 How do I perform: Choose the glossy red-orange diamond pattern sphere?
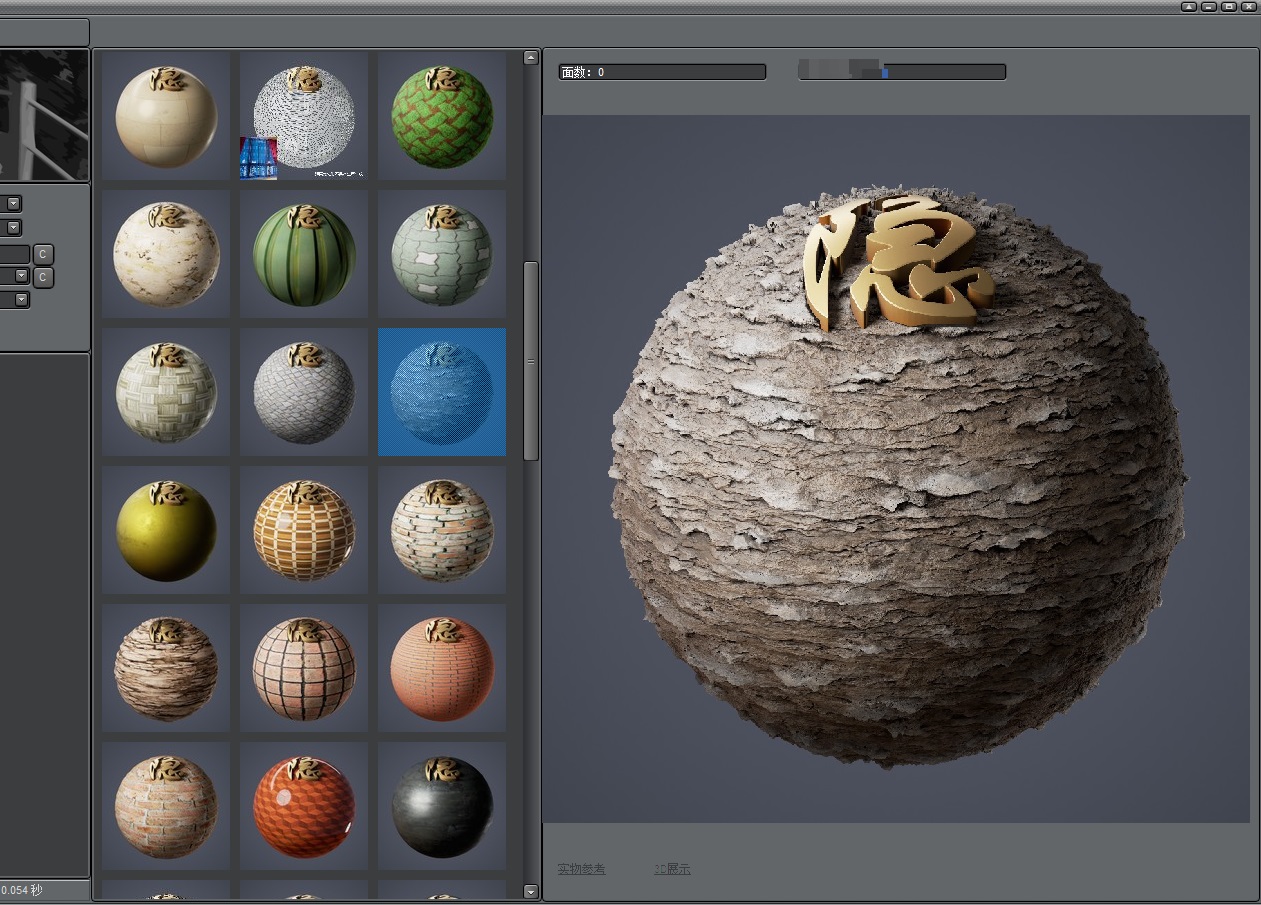[303, 806]
